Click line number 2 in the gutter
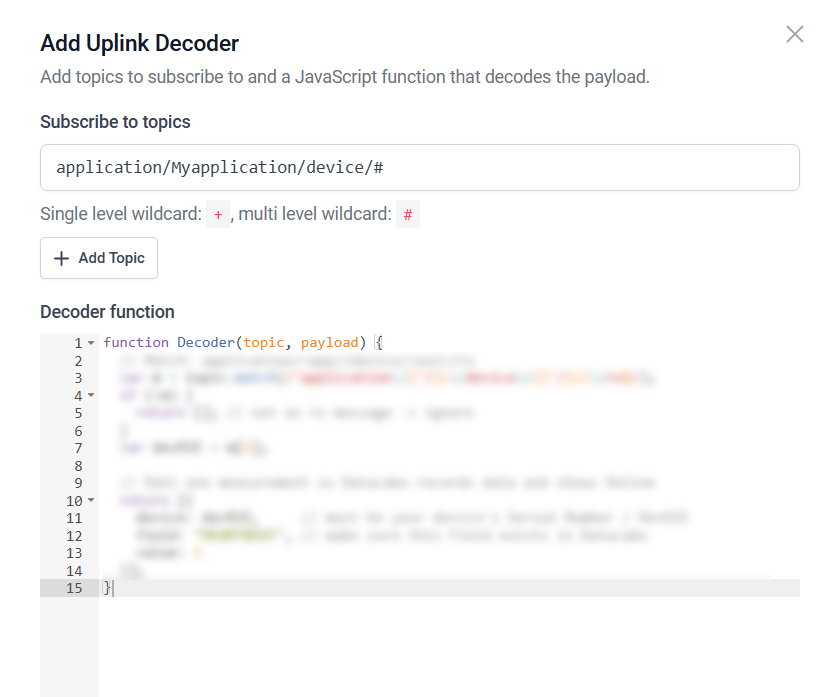Screen dimensions: 823x697 click(78, 361)
